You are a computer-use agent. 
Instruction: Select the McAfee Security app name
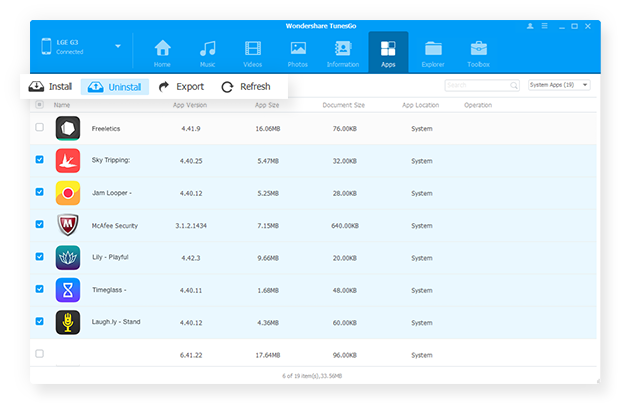tap(115, 225)
